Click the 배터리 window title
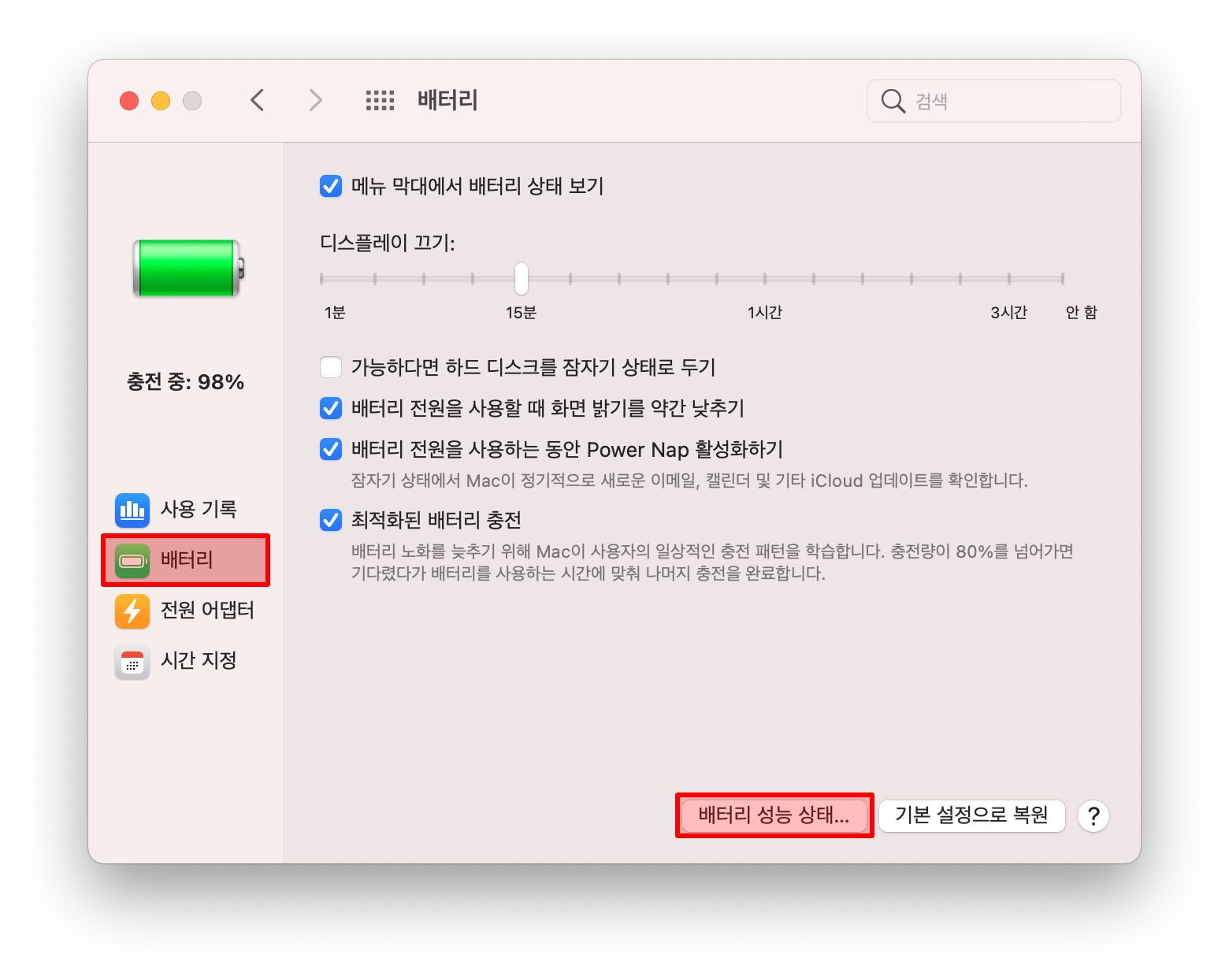 coord(447,100)
